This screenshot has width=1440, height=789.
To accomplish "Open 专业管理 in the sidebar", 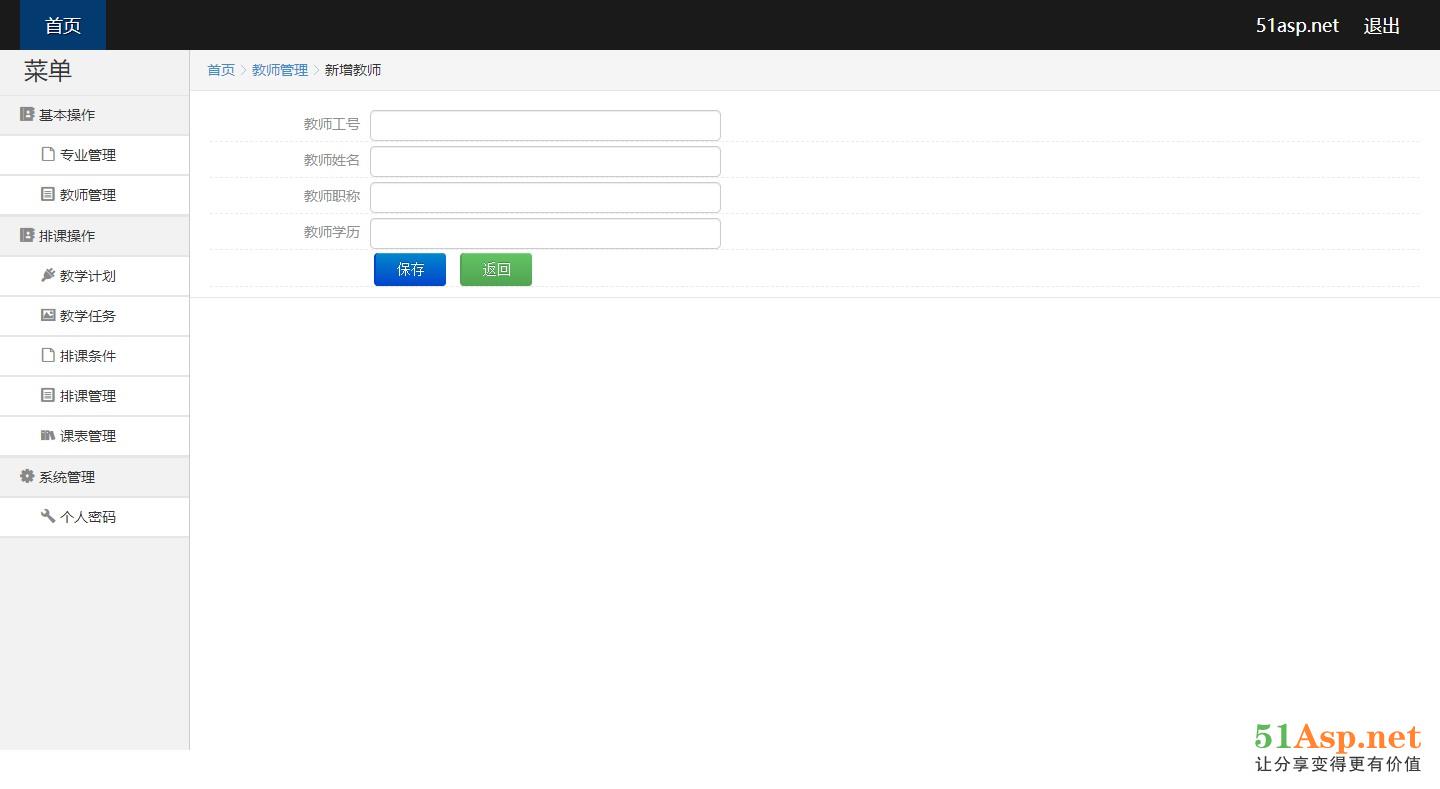I will click(94, 155).
